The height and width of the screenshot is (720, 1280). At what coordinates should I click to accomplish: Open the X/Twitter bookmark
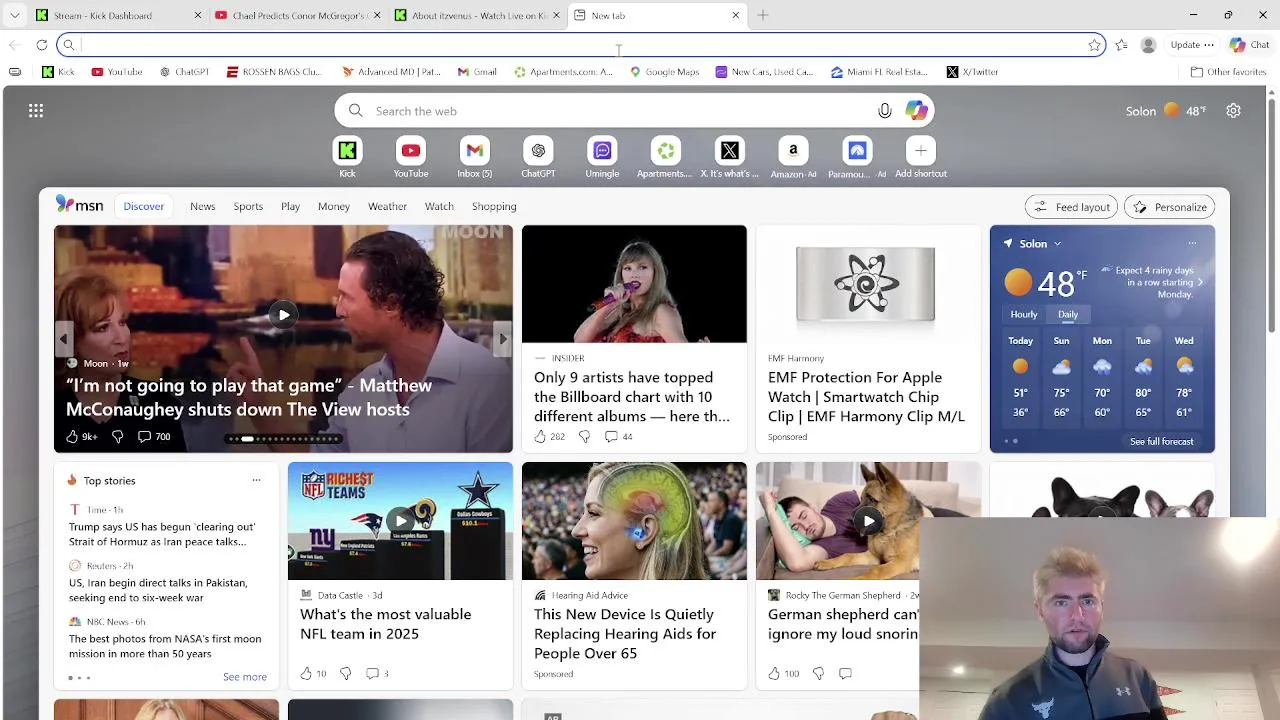(x=971, y=72)
